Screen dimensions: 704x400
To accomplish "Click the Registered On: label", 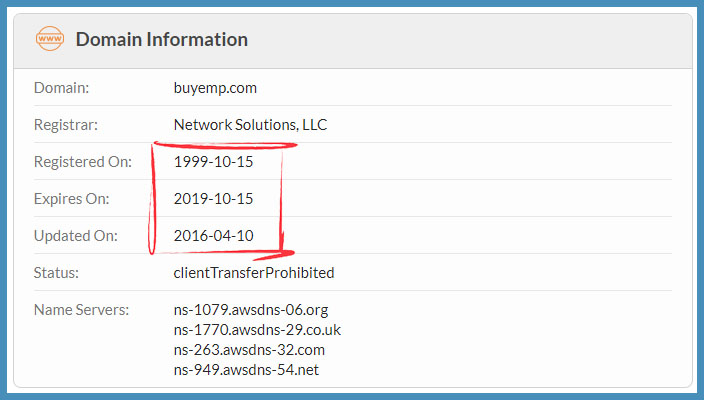I will (x=83, y=162).
